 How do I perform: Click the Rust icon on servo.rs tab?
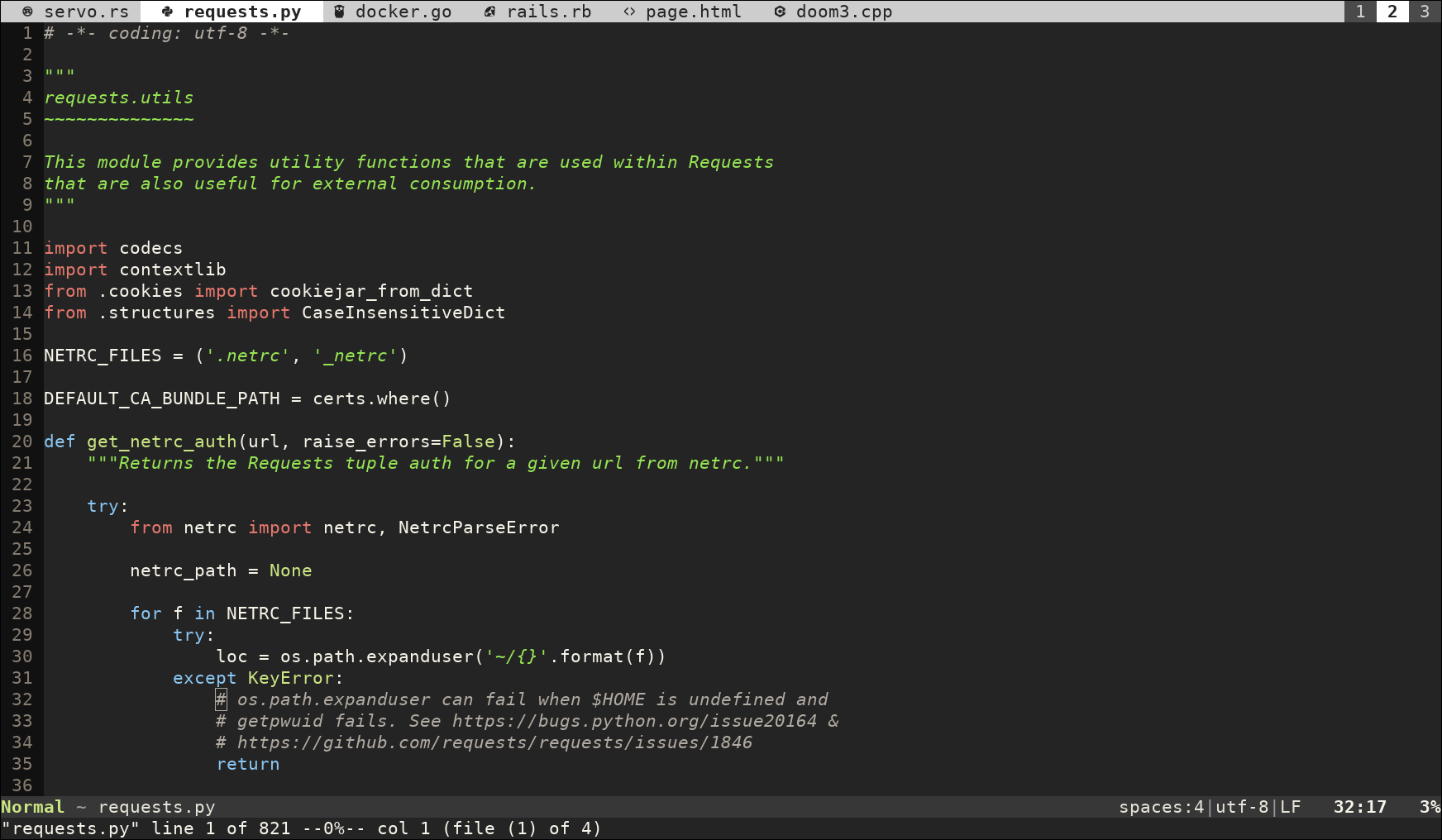27,12
